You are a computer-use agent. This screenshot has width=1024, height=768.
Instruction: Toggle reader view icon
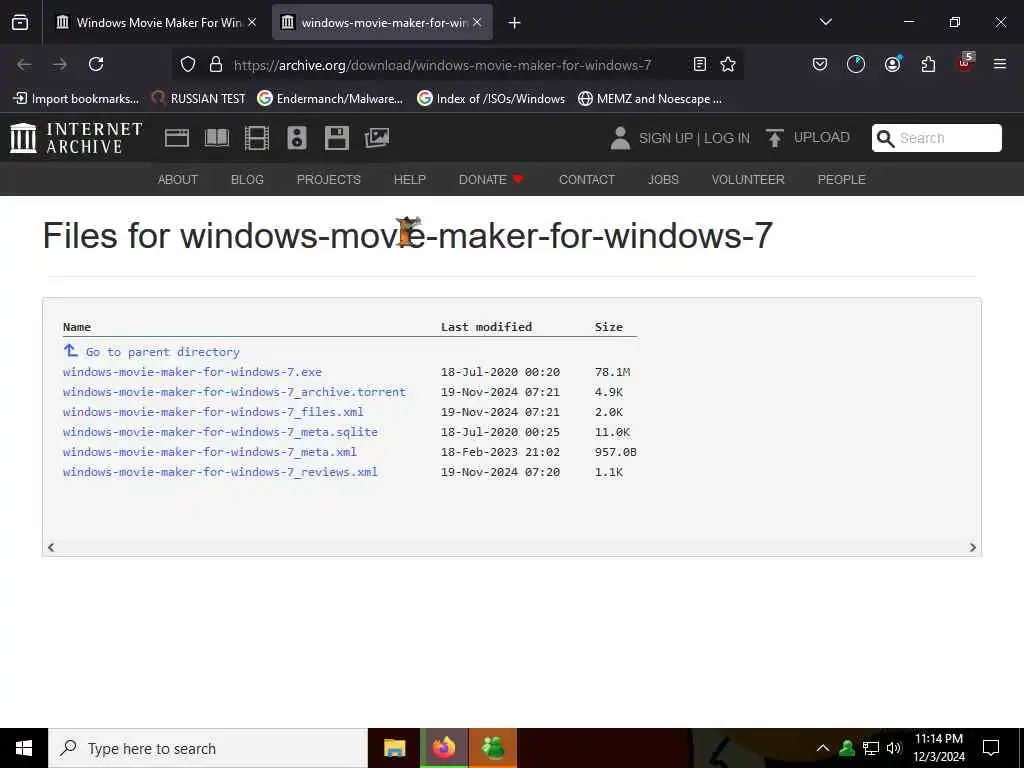tap(699, 64)
